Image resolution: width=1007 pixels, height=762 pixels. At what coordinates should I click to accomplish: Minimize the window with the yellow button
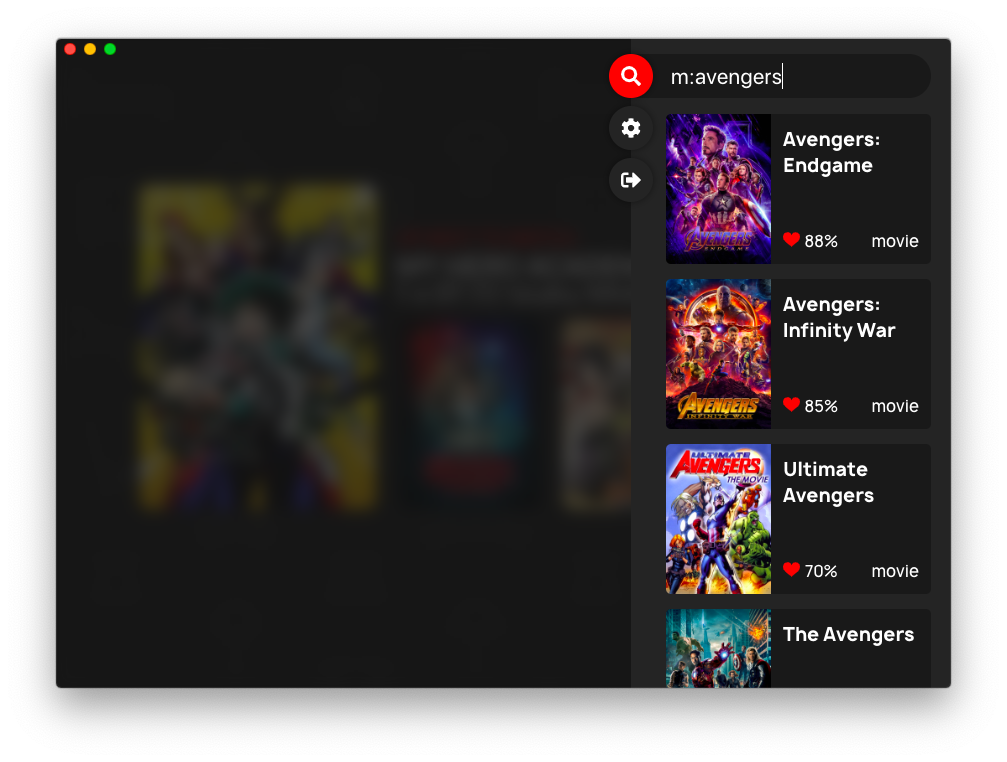(x=90, y=49)
